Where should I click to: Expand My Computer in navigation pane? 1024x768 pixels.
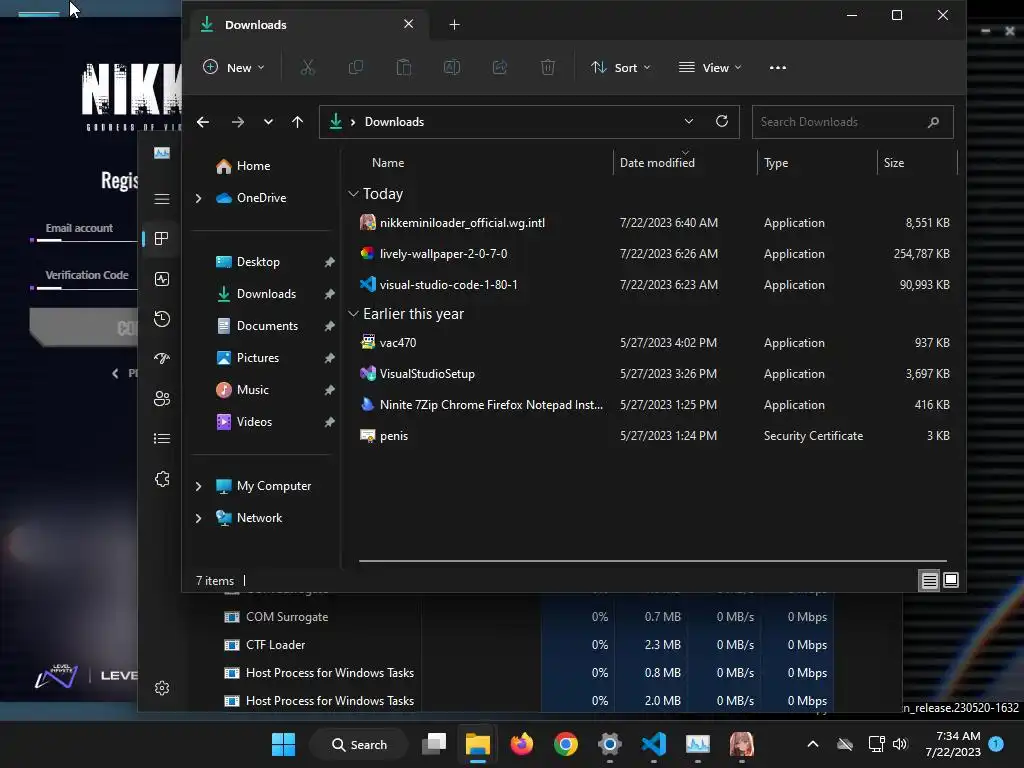199,486
